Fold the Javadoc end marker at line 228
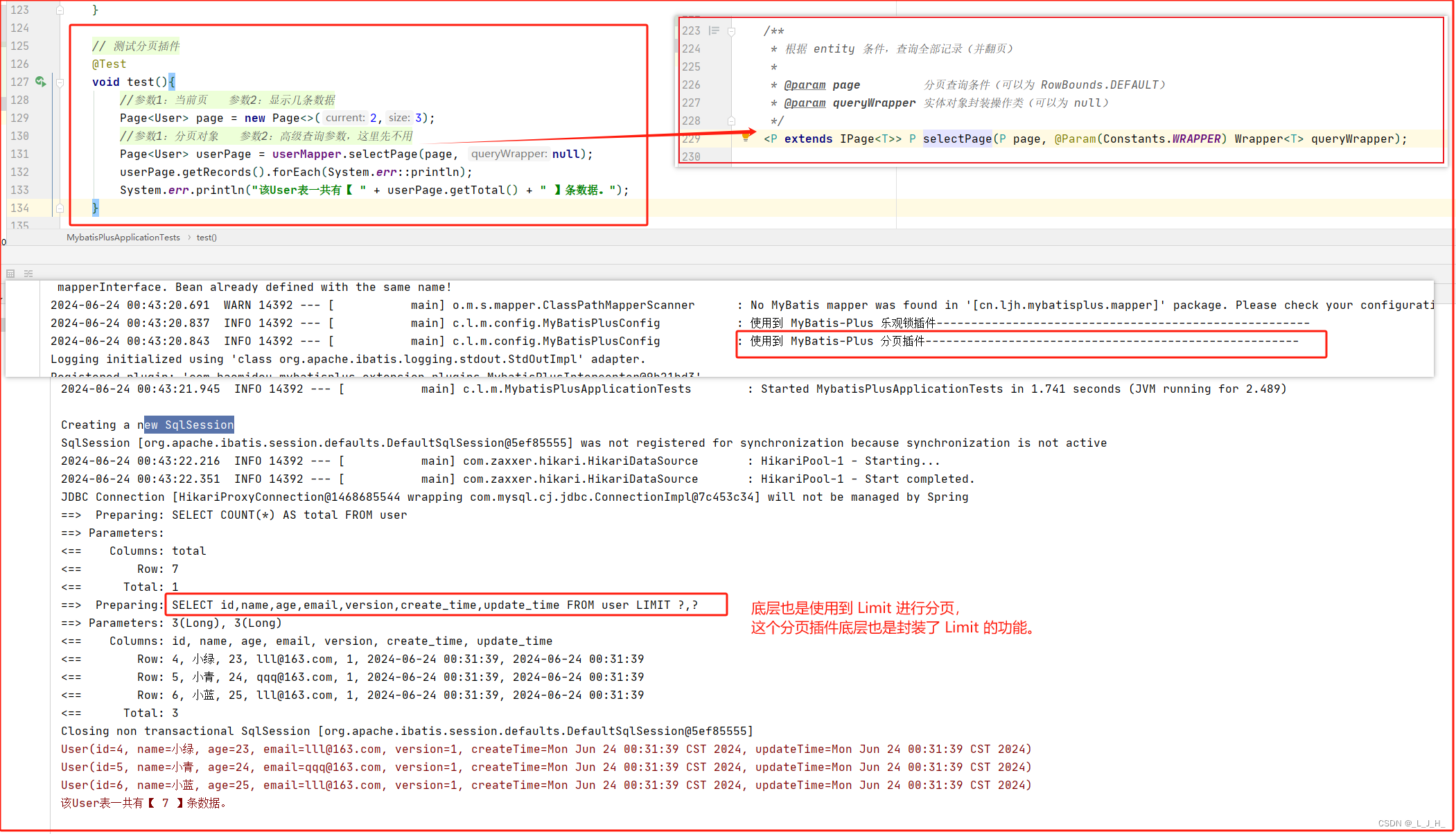 click(731, 121)
